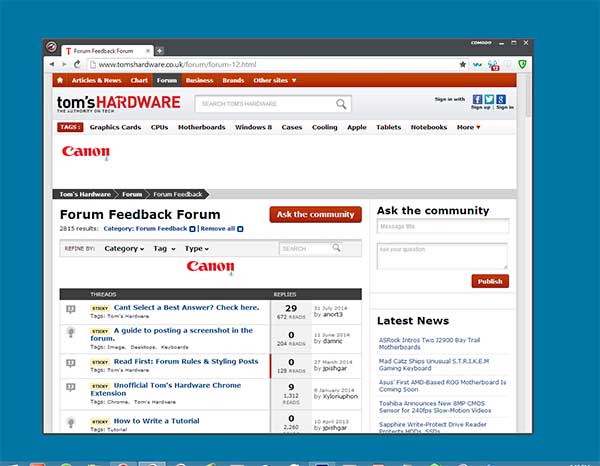Click the Message title input field
This screenshot has width=600, height=466.
coord(442,227)
